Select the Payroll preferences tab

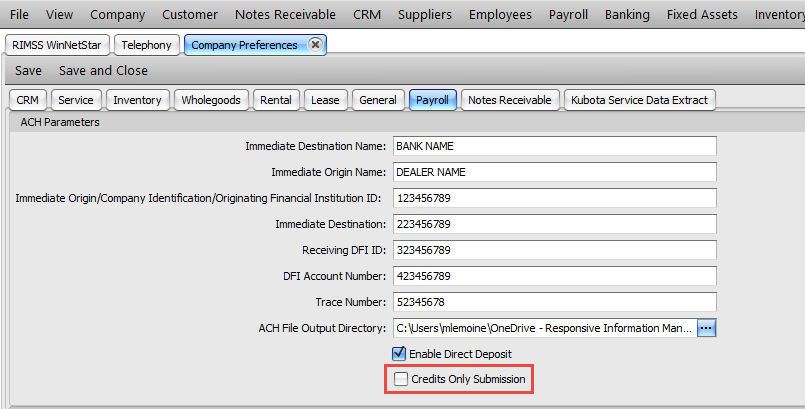click(x=432, y=100)
